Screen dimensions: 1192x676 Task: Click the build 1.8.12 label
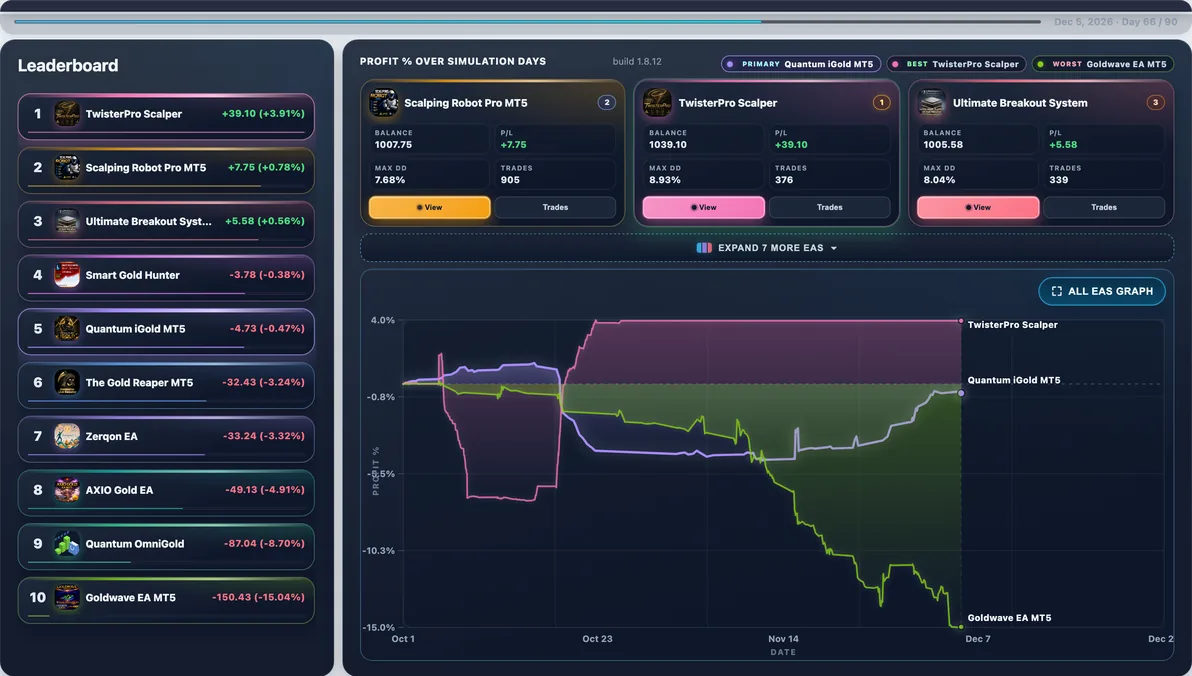[x=637, y=62]
